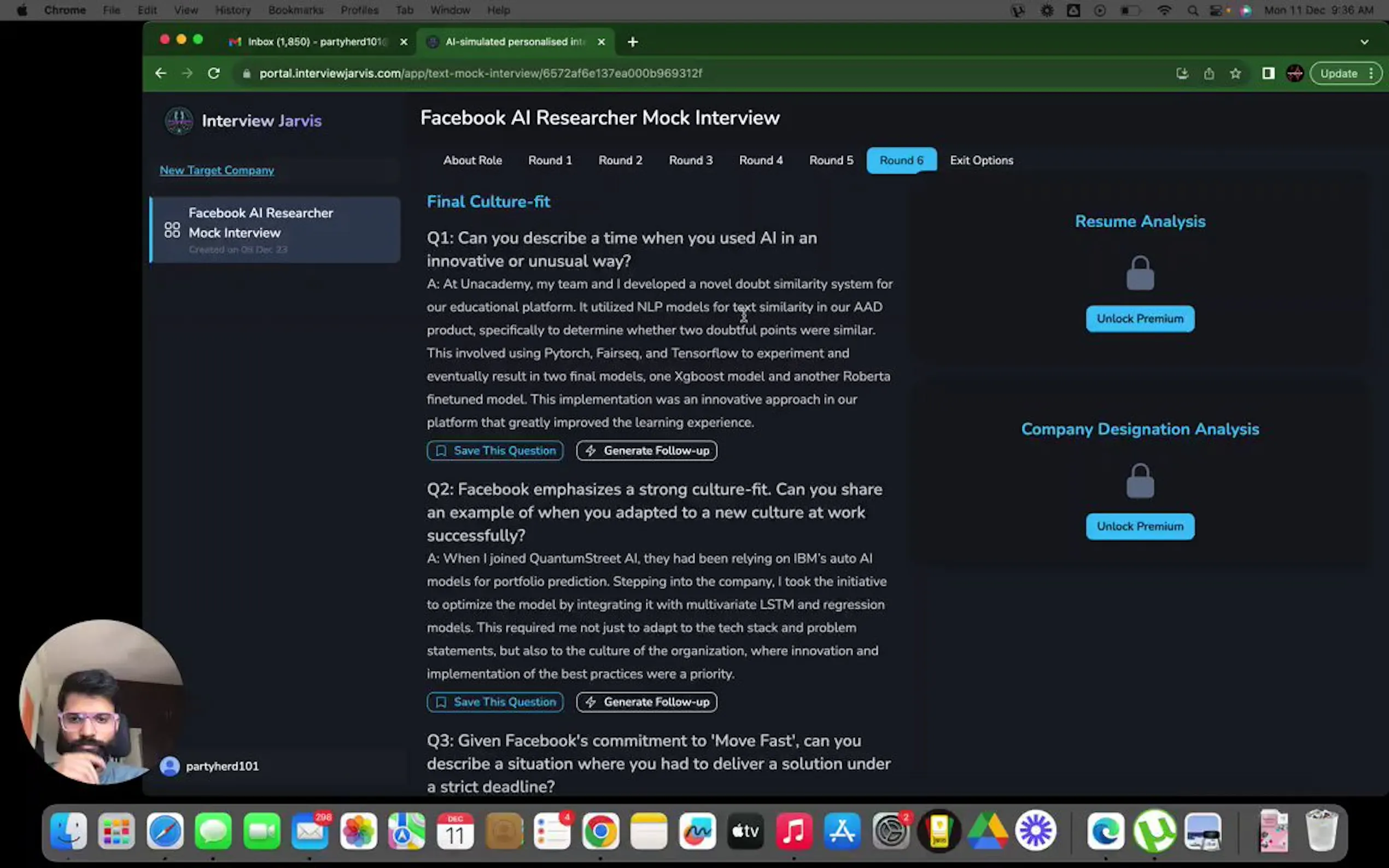Open the Bookmarks menu
The height and width of the screenshot is (868, 1389).
click(x=295, y=10)
